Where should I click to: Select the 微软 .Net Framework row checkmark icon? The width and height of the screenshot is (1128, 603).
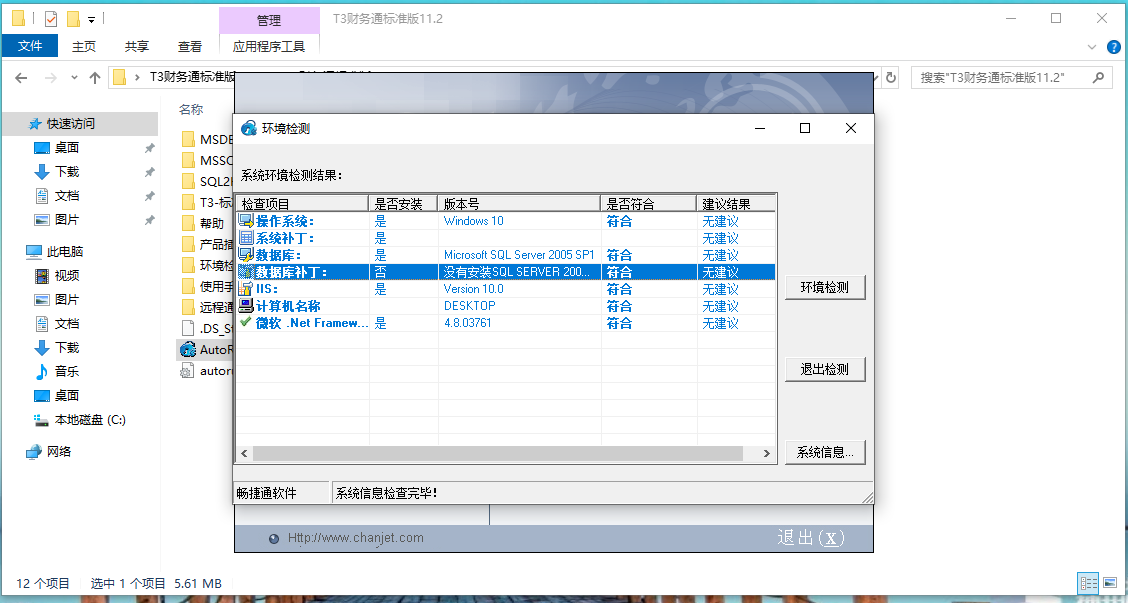(x=246, y=322)
